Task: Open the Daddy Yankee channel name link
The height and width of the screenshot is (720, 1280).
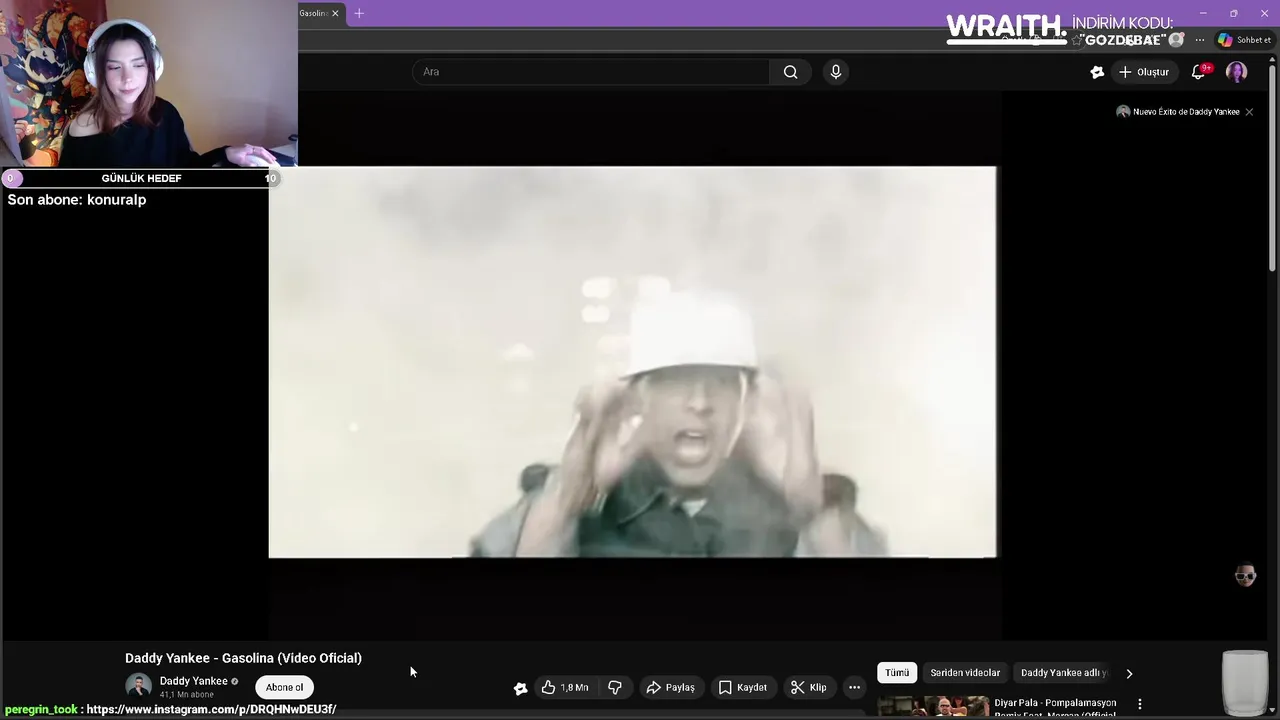Action: click(193, 681)
